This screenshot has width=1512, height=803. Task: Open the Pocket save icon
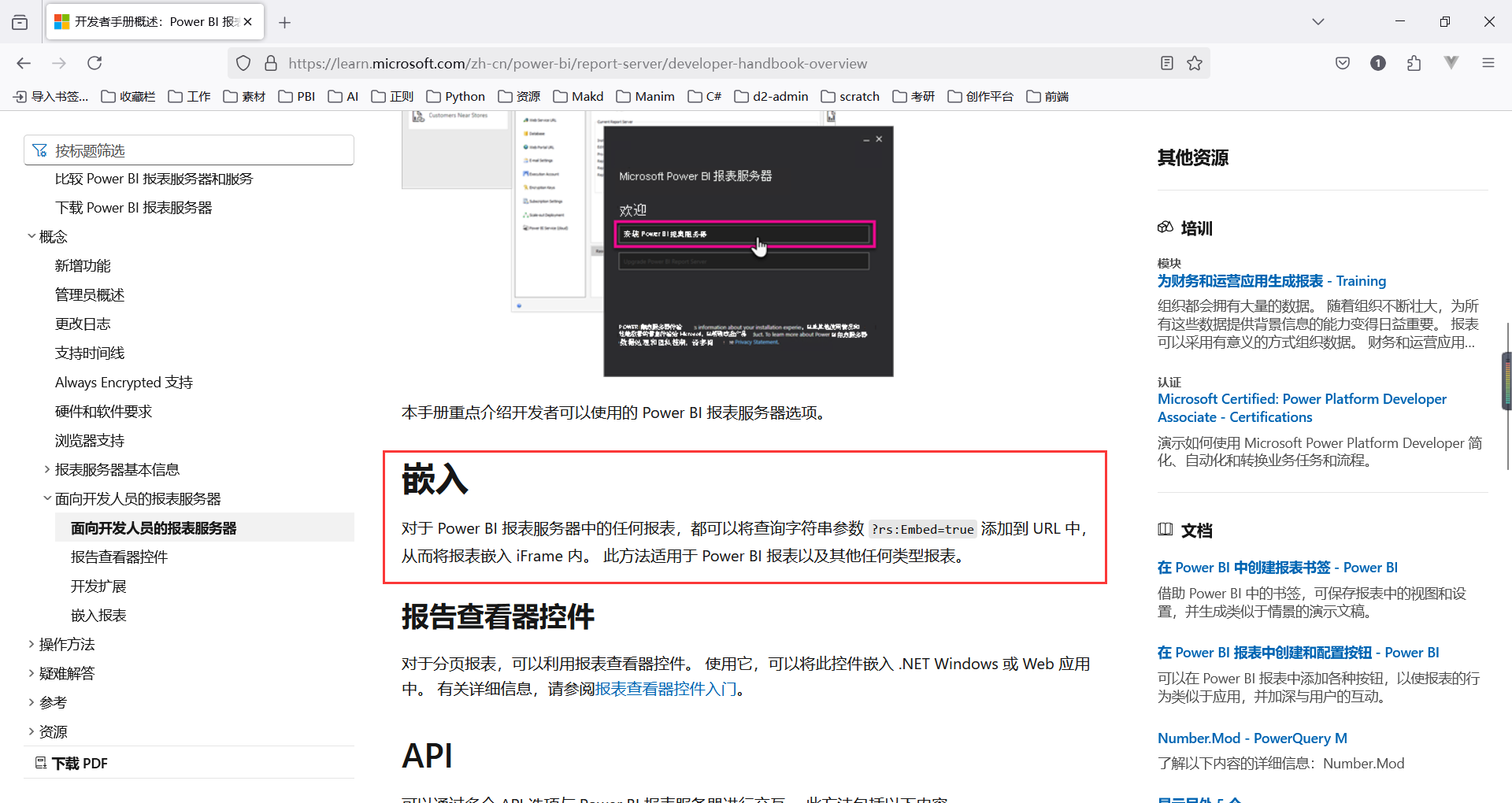point(1343,63)
